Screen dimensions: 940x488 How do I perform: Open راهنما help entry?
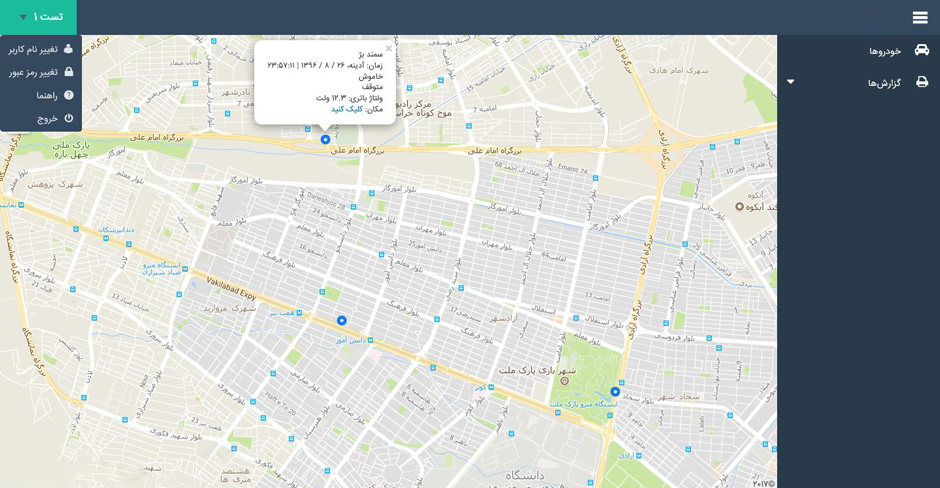pos(47,95)
